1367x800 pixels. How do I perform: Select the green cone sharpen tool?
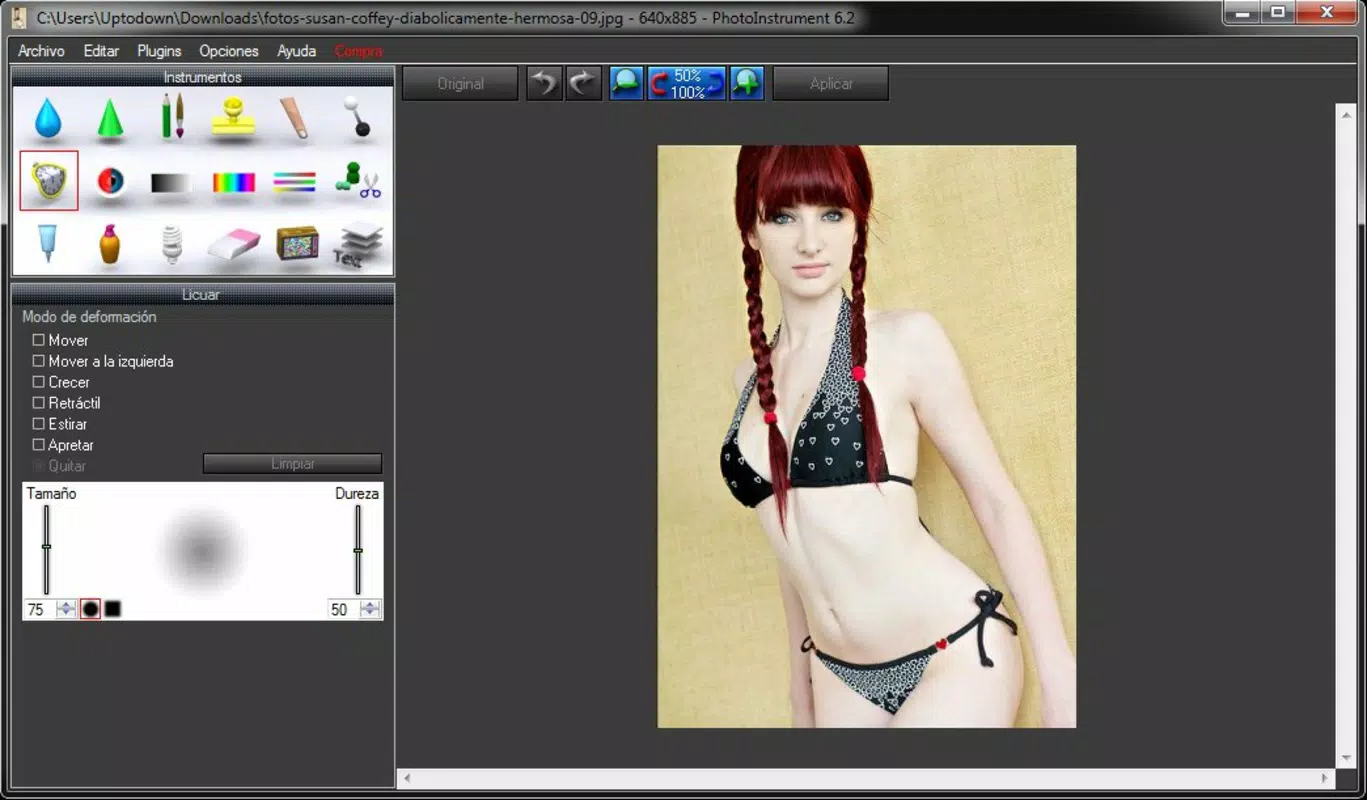point(110,118)
